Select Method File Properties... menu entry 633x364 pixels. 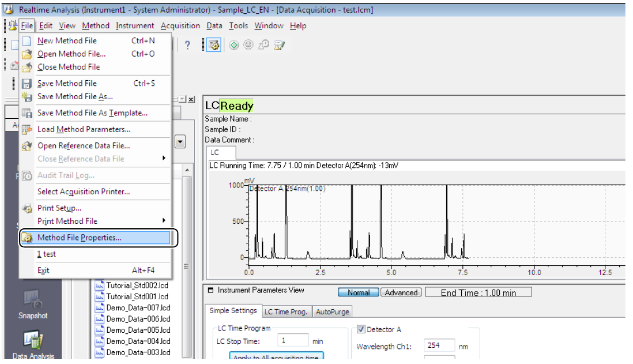tap(95, 238)
